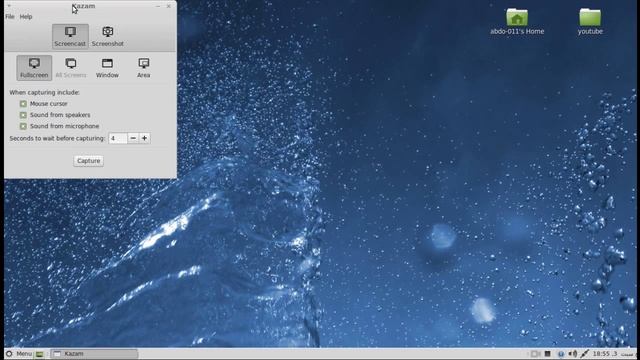640x360 pixels.
Task: Increase seconds to wait with plus button
Action: [144, 138]
